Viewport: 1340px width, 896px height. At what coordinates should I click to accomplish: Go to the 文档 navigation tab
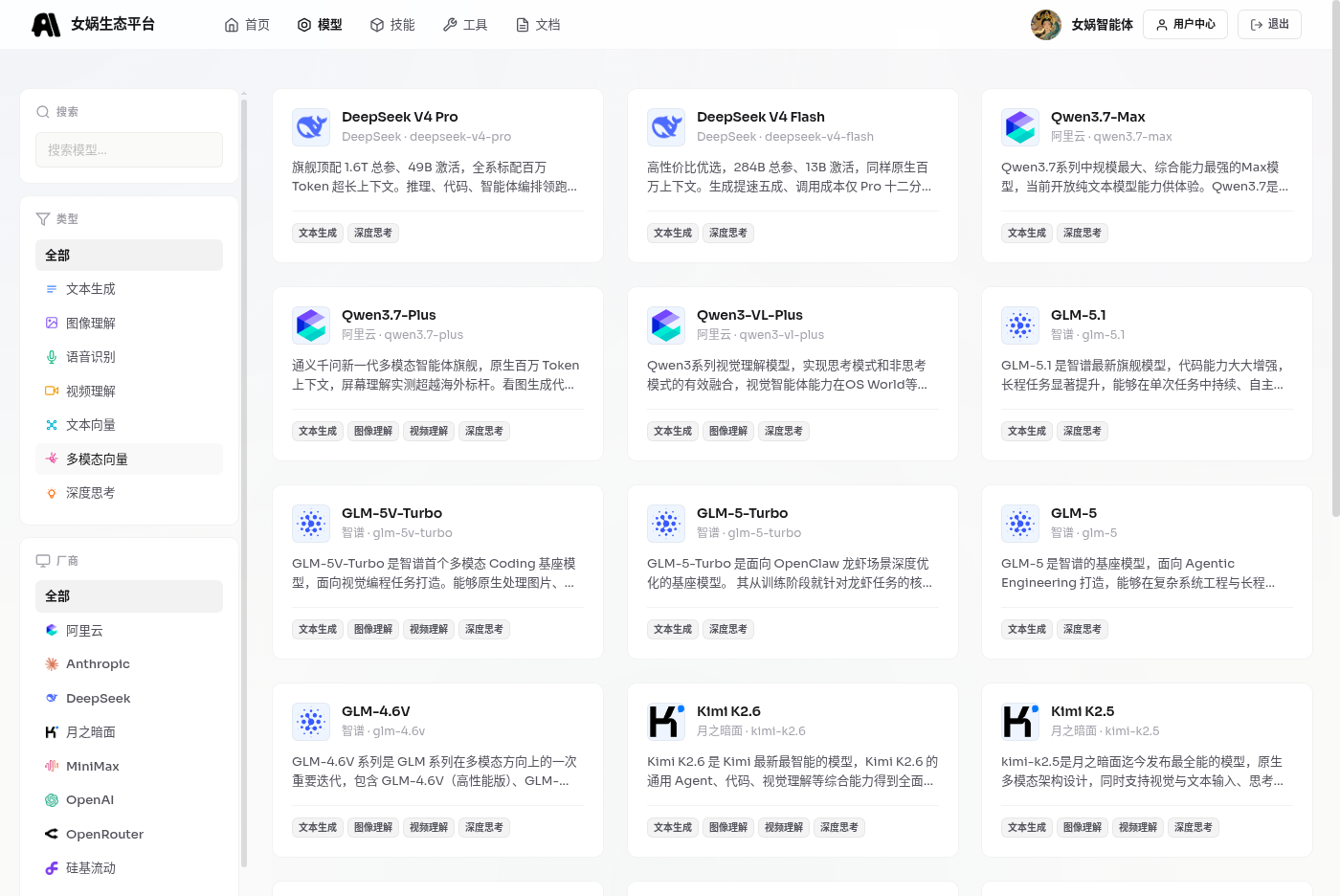coord(538,25)
